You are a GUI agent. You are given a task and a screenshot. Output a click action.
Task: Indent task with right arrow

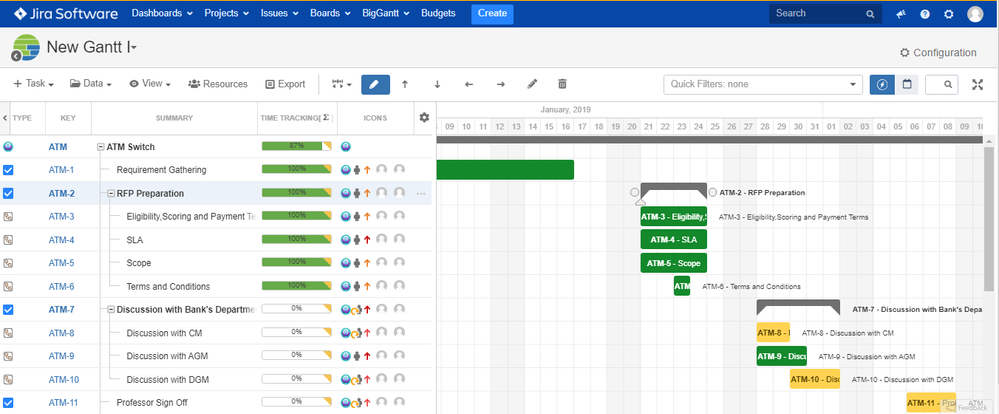501,84
